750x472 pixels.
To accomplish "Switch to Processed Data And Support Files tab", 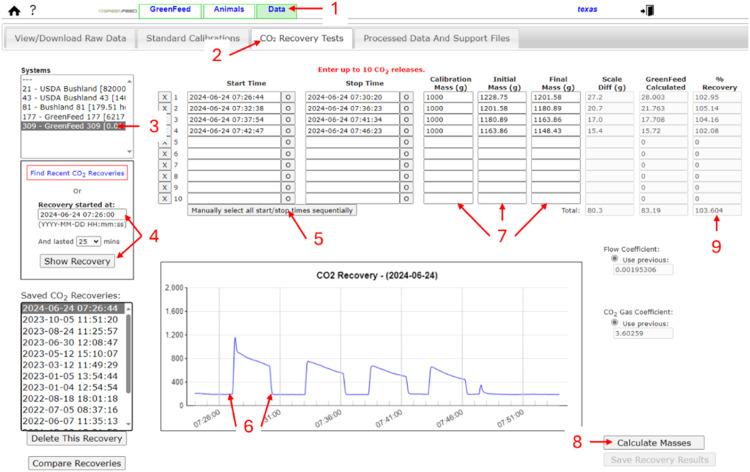I will [437, 38].
